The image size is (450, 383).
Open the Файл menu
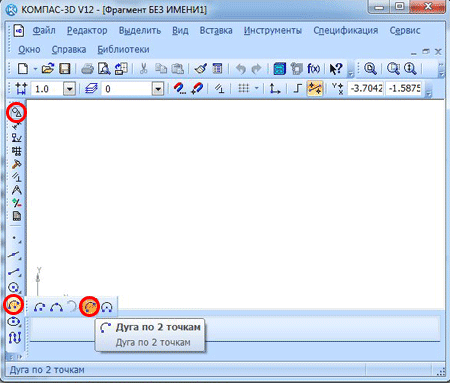coord(44,31)
